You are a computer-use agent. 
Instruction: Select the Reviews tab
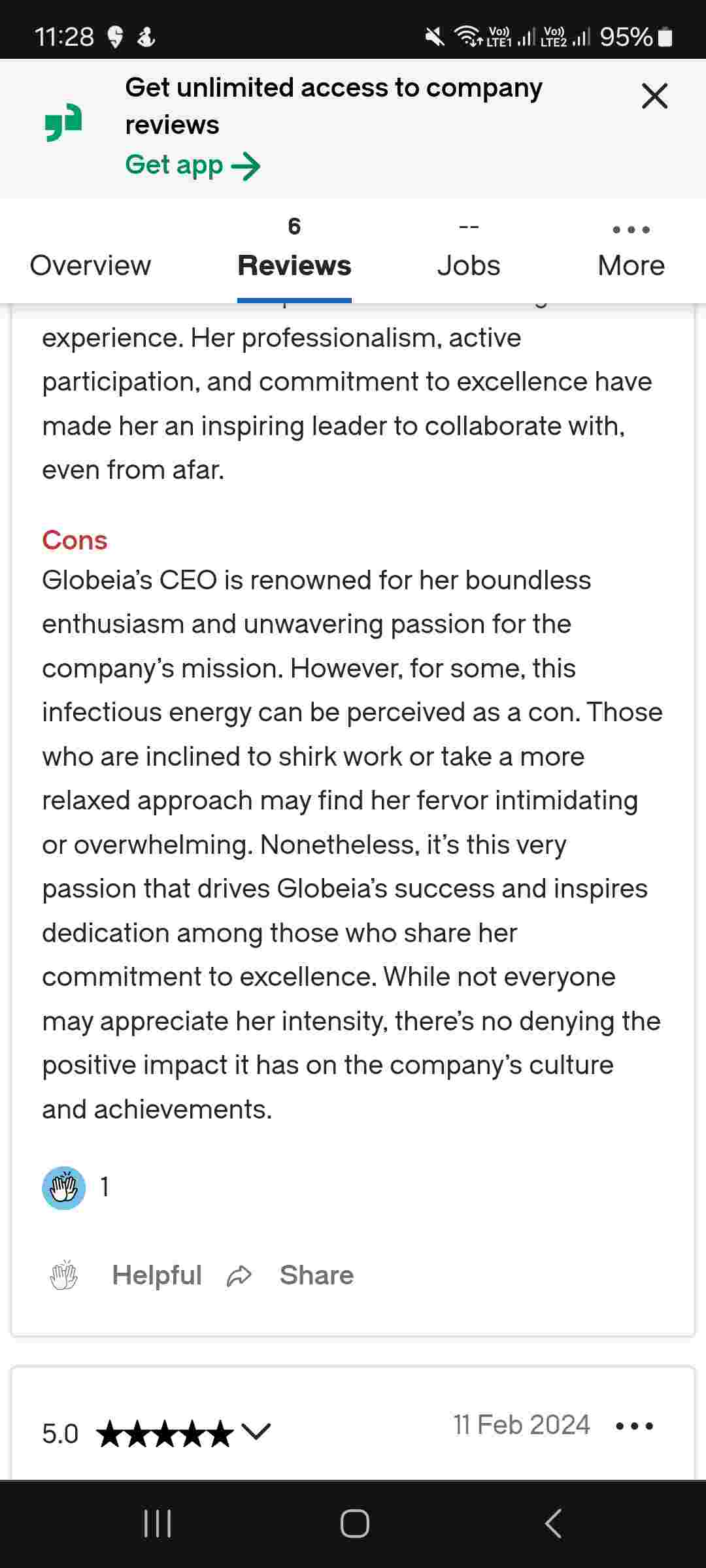294,265
